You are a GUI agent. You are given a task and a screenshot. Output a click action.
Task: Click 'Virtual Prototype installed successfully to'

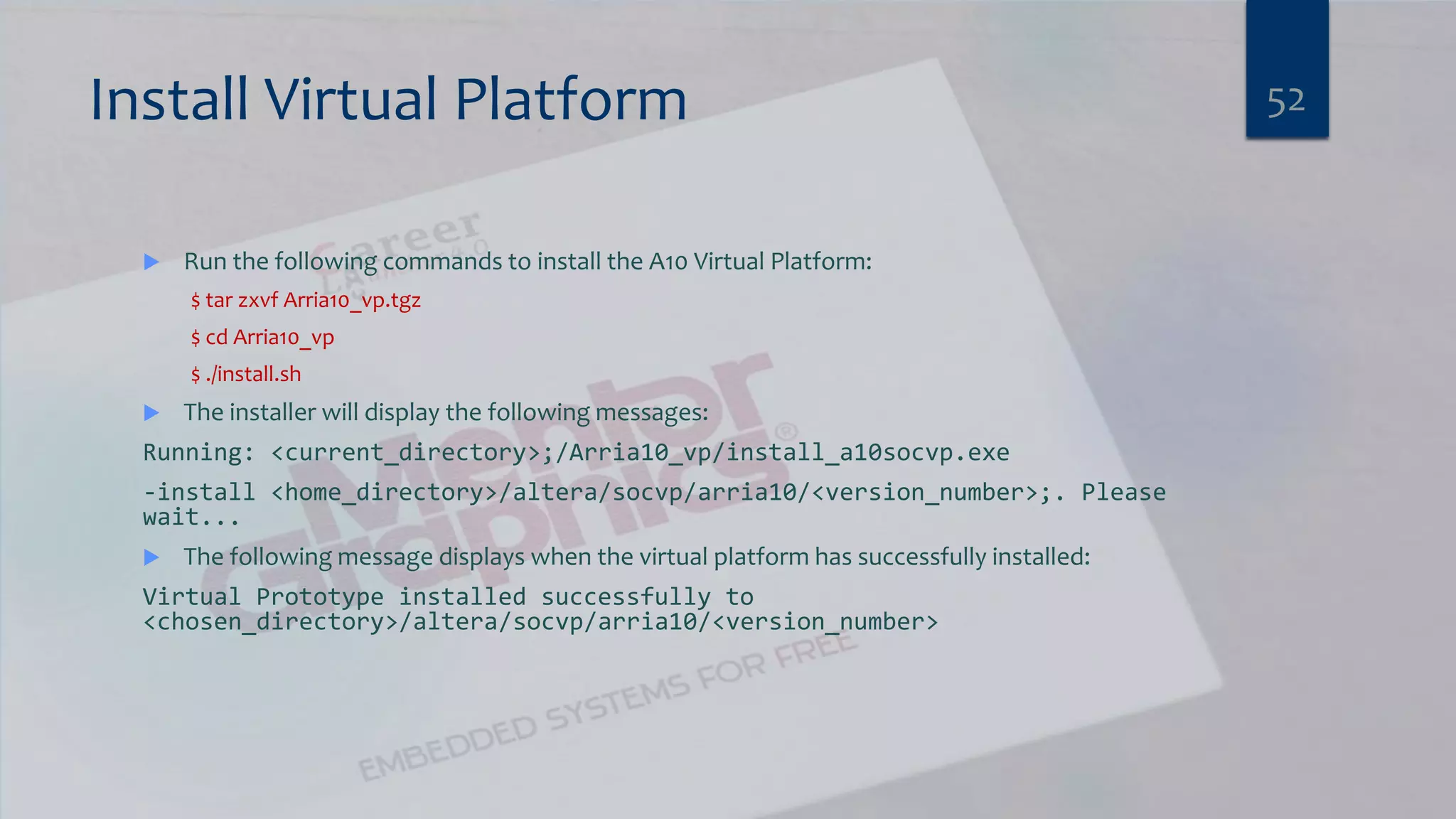pyautogui.click(x=448, y=596)
